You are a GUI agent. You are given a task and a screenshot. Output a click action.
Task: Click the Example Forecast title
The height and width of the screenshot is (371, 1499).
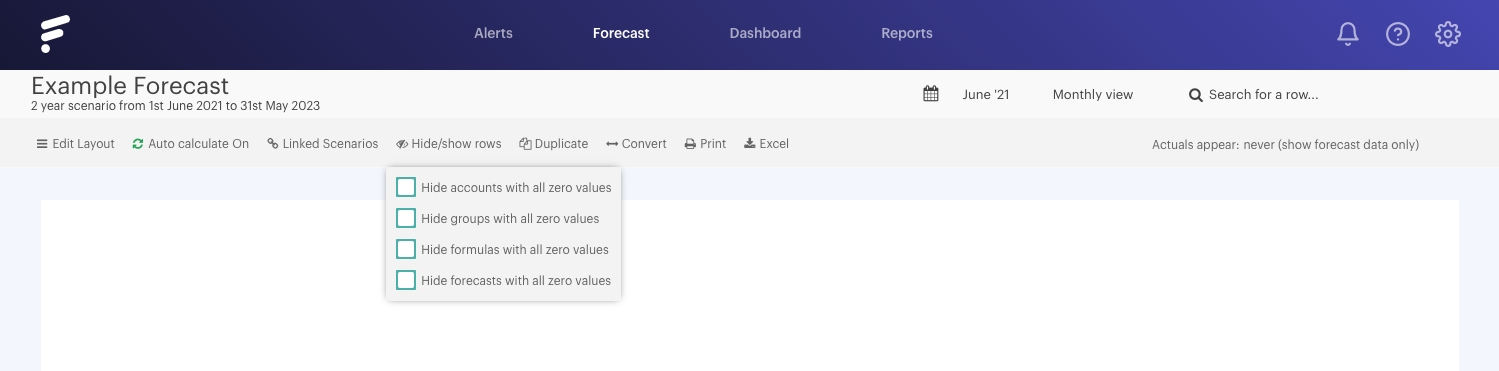point(130,86)
